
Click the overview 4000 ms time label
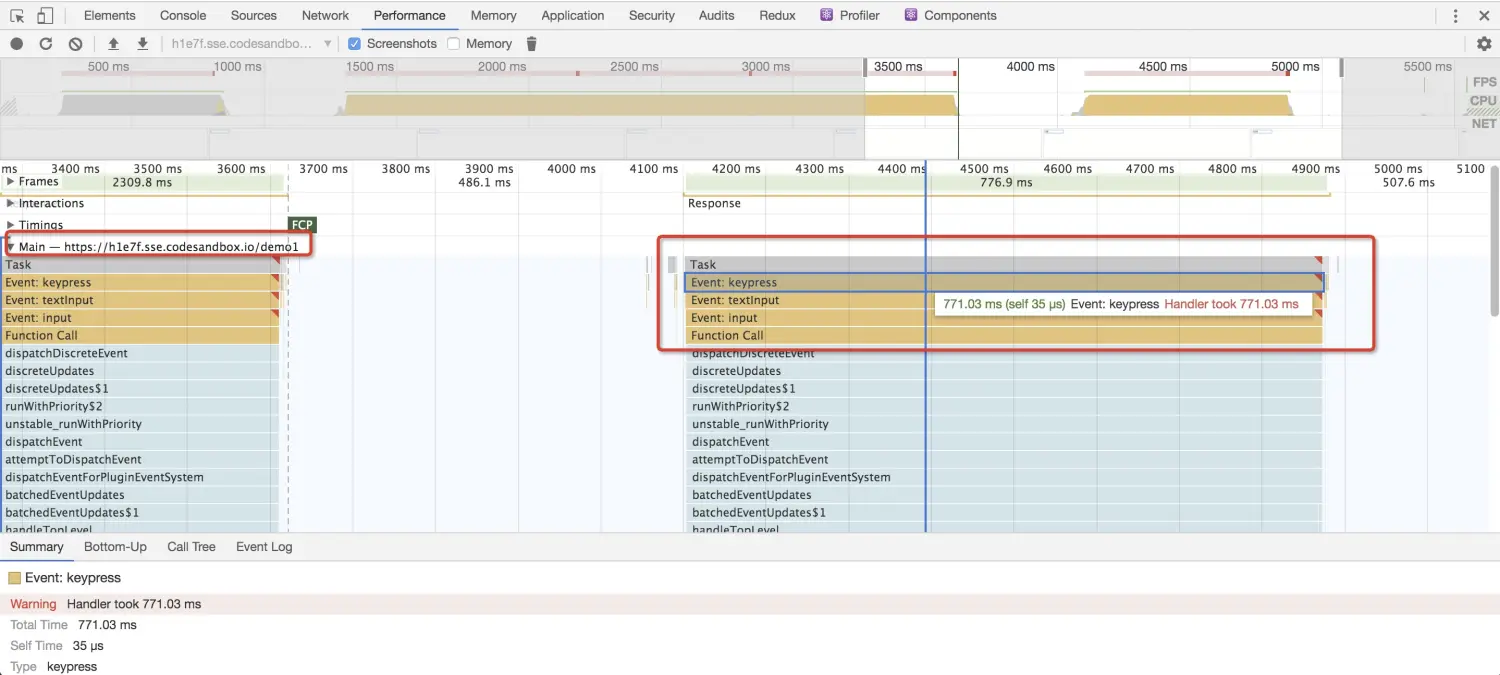click(1030, 67)
